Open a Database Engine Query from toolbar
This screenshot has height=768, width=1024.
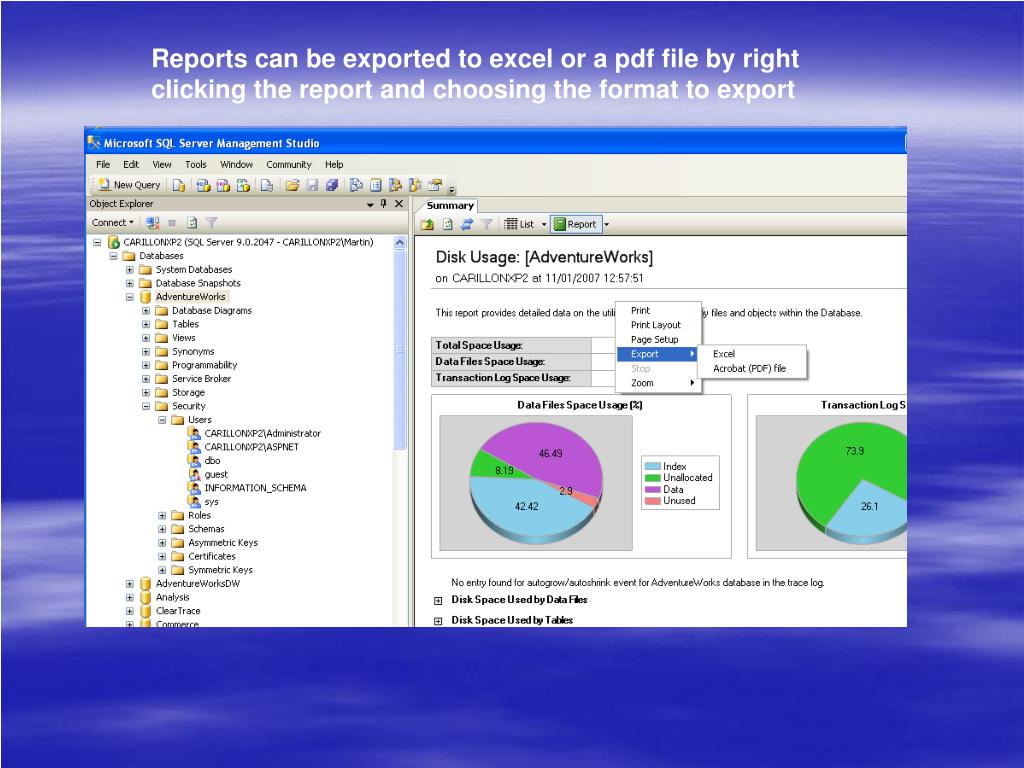pos(178,185)
